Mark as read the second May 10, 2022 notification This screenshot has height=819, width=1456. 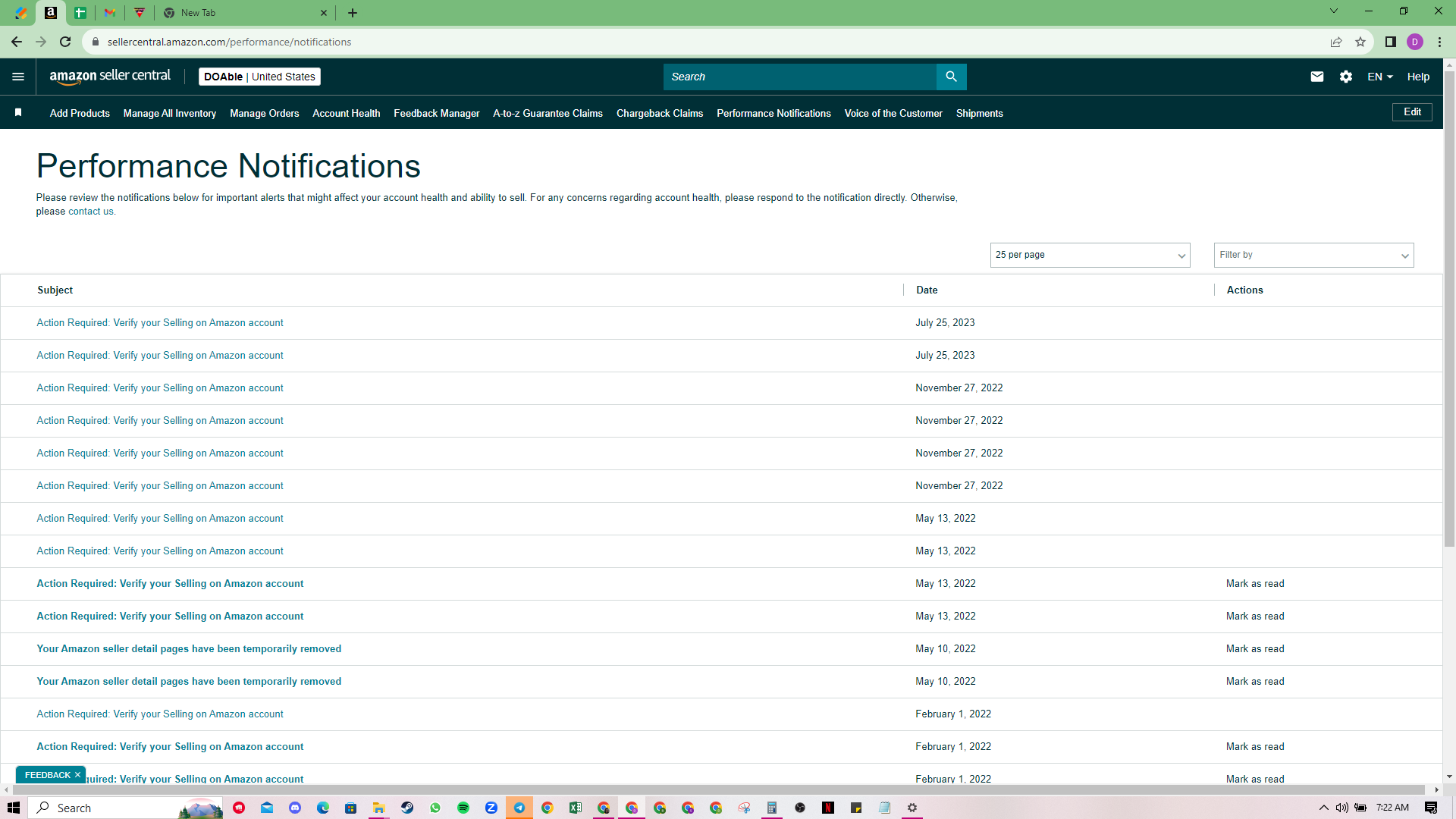(x=1255, y=681)
